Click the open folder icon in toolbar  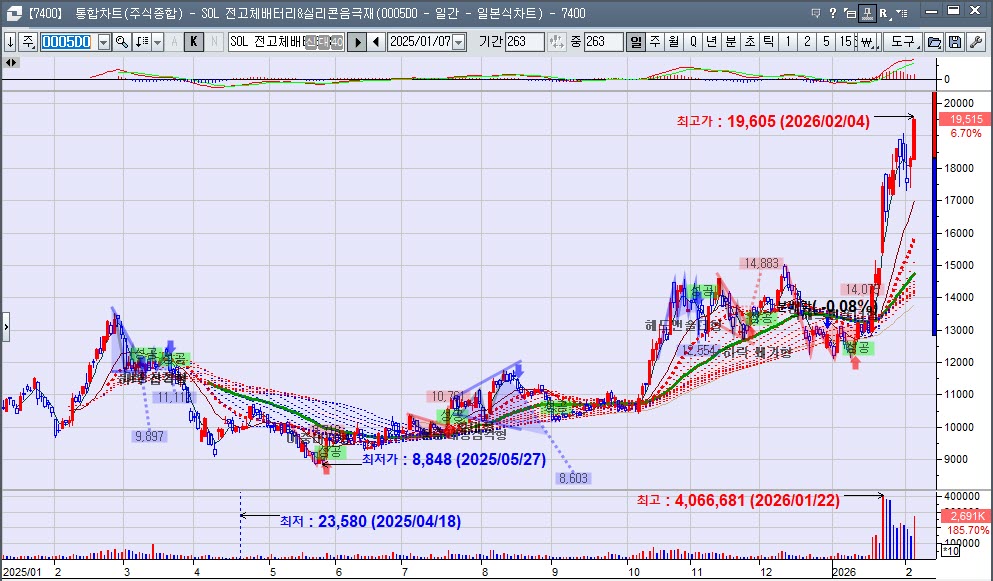coord(935,42)
